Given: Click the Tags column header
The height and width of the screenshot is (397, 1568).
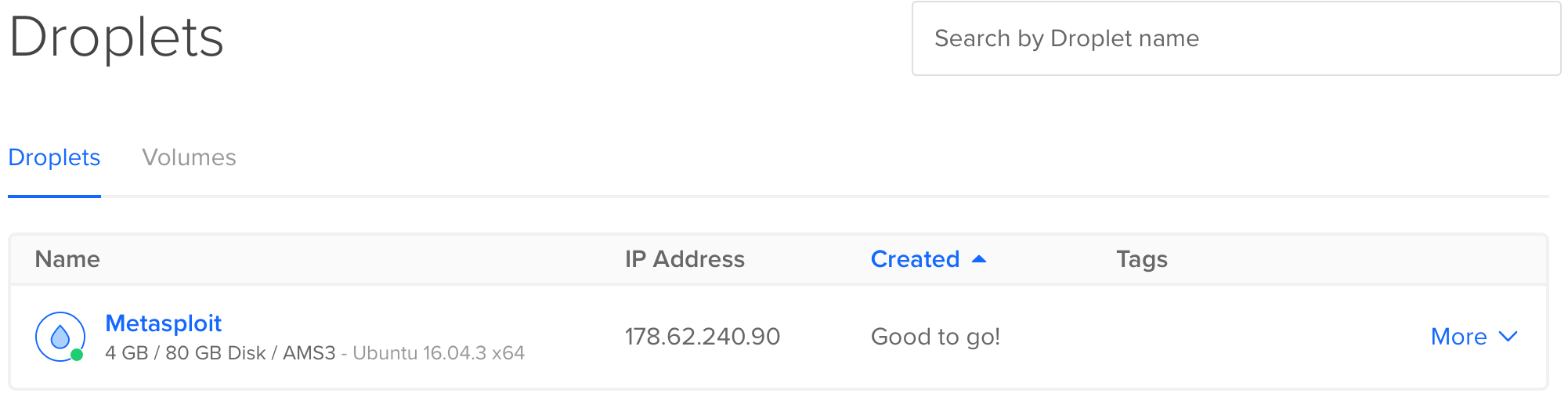Looking at the screenshot, I should click(x=1142, y=259).
